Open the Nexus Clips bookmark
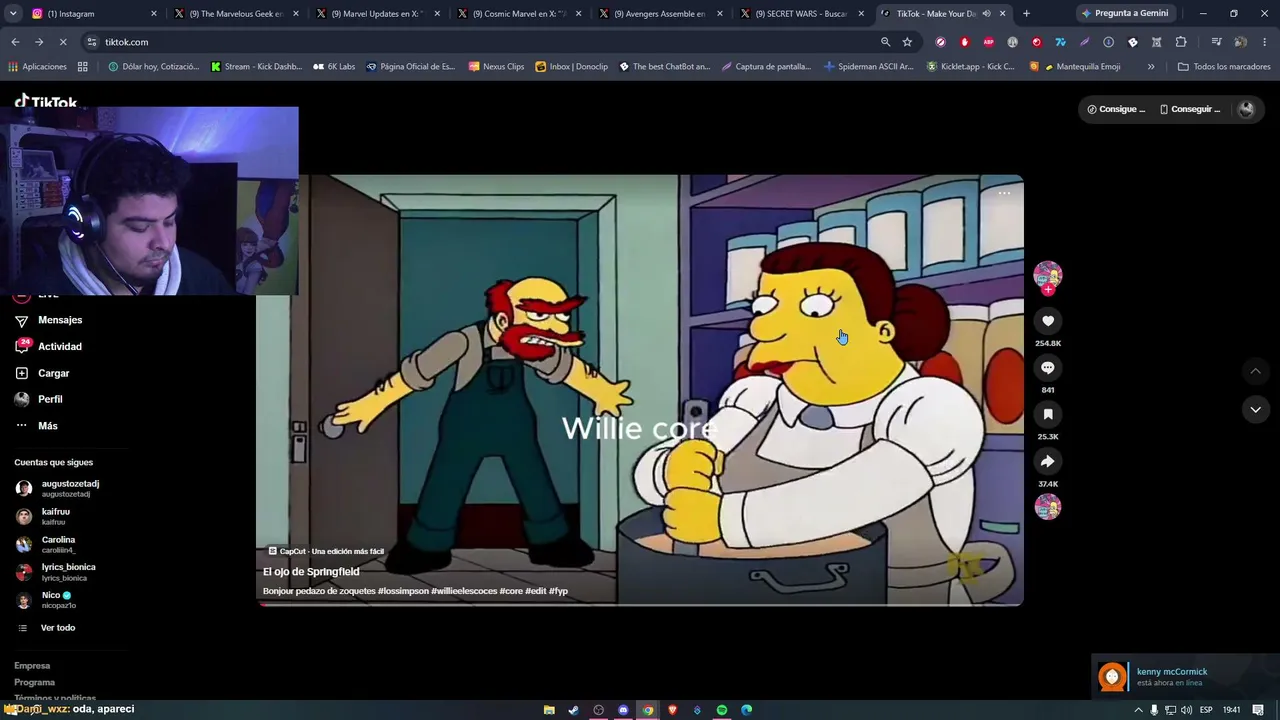 pos(496,67)
